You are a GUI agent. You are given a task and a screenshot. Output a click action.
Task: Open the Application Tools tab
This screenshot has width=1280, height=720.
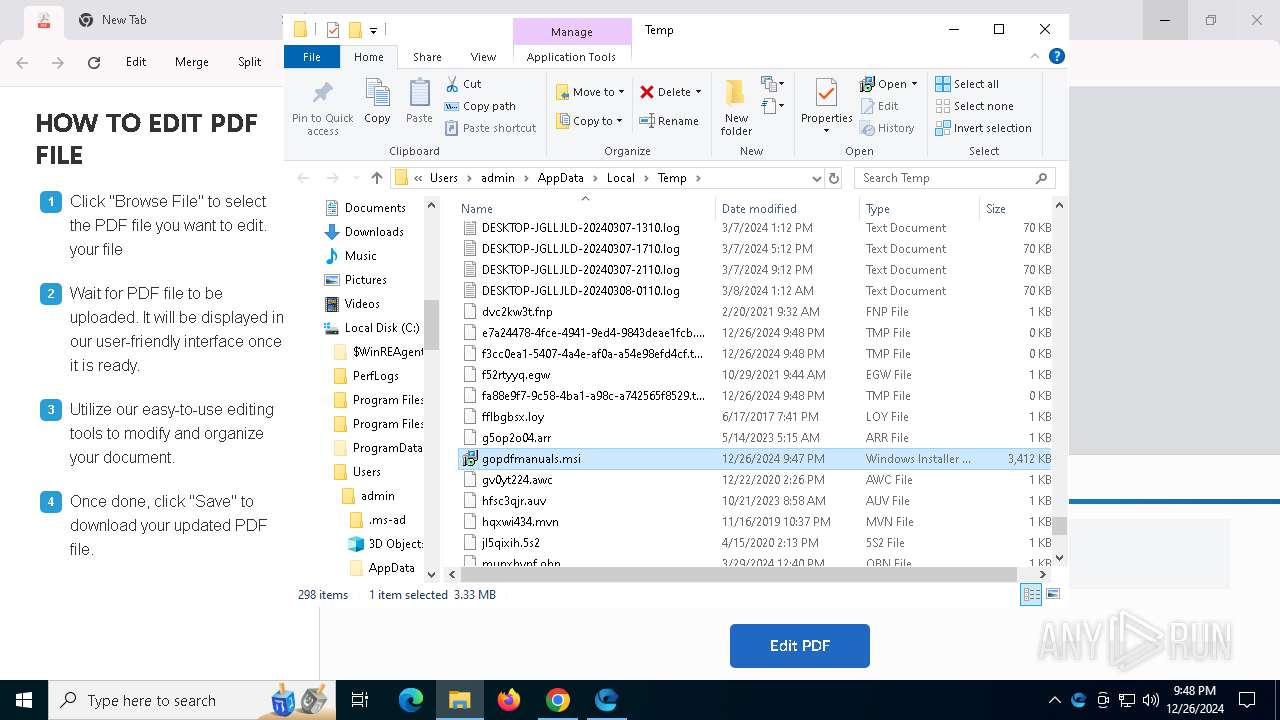tap(571, 57)
